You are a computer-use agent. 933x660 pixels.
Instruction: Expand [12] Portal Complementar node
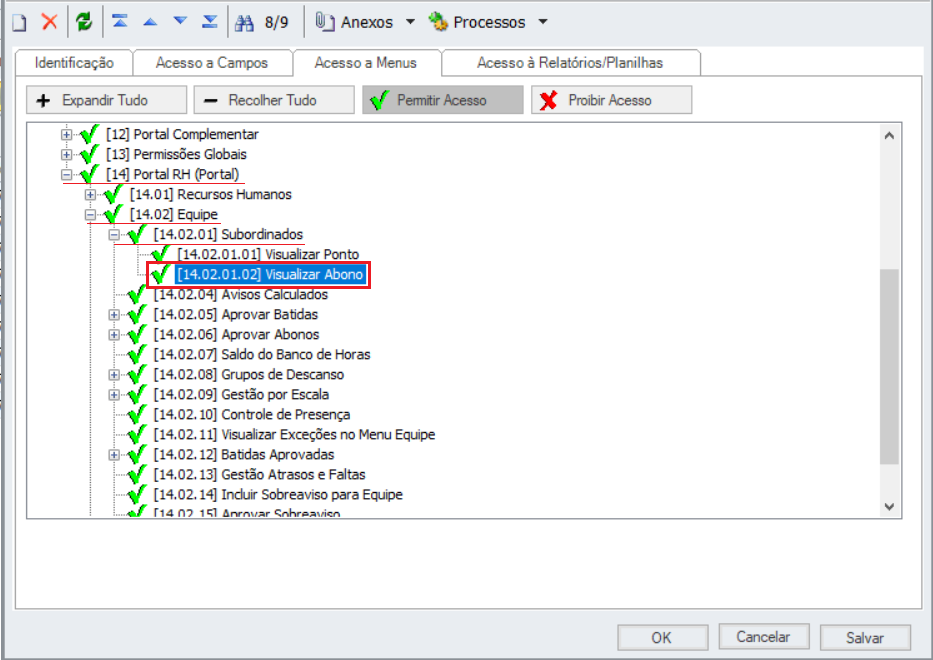coord(66,134)
